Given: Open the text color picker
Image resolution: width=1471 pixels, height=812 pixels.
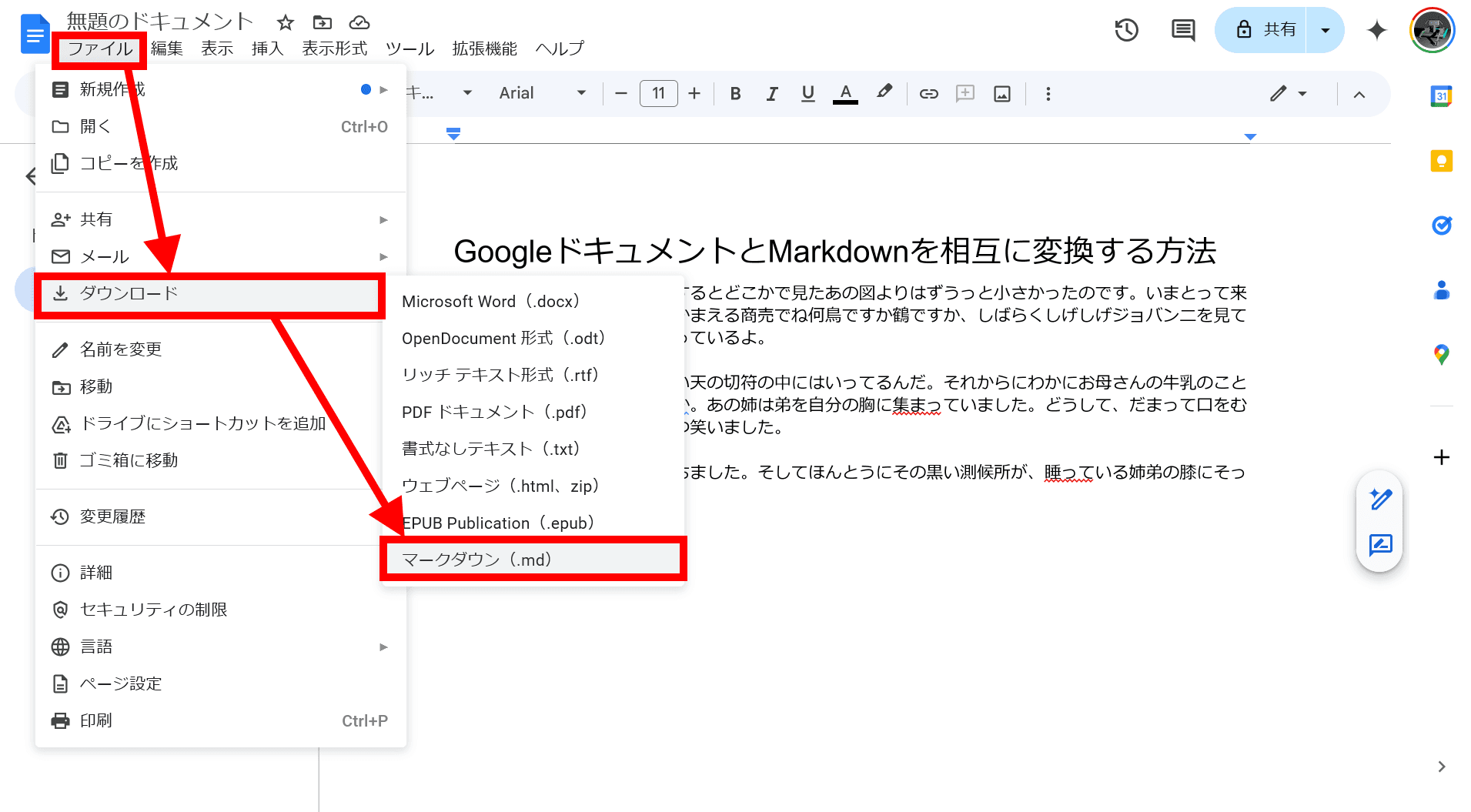Looking at the screenshot, I should pos(845,93).
